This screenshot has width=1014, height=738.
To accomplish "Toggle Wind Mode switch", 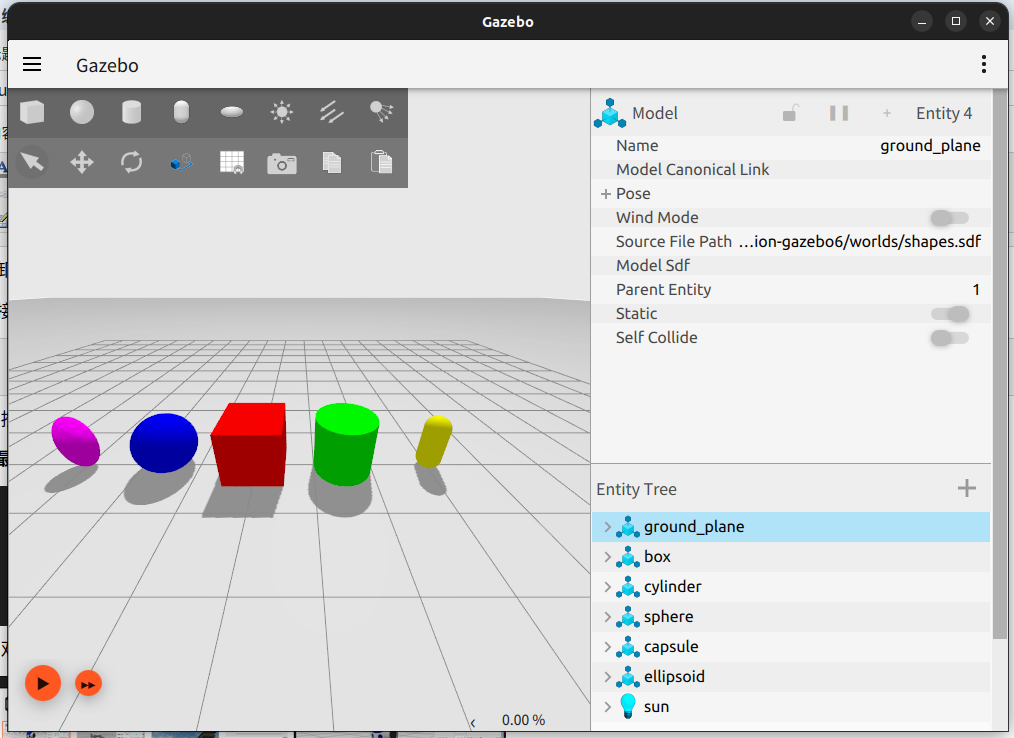I will coord(949,218).
